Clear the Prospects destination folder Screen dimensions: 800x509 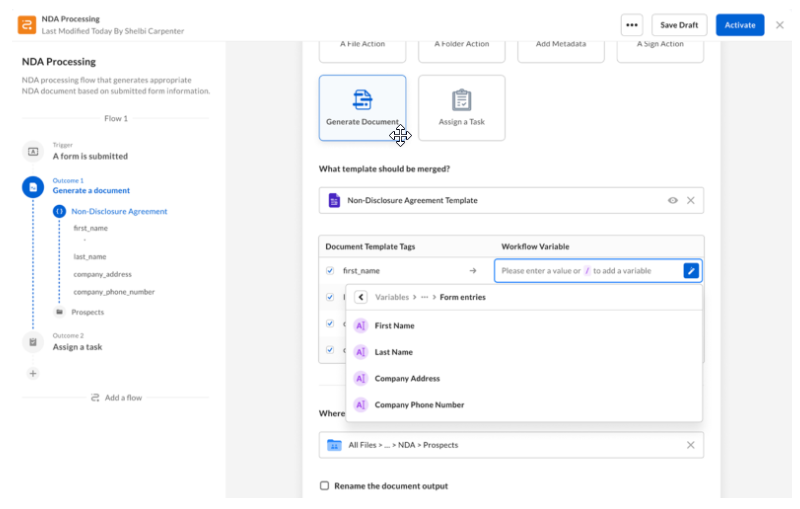[690, 445]
